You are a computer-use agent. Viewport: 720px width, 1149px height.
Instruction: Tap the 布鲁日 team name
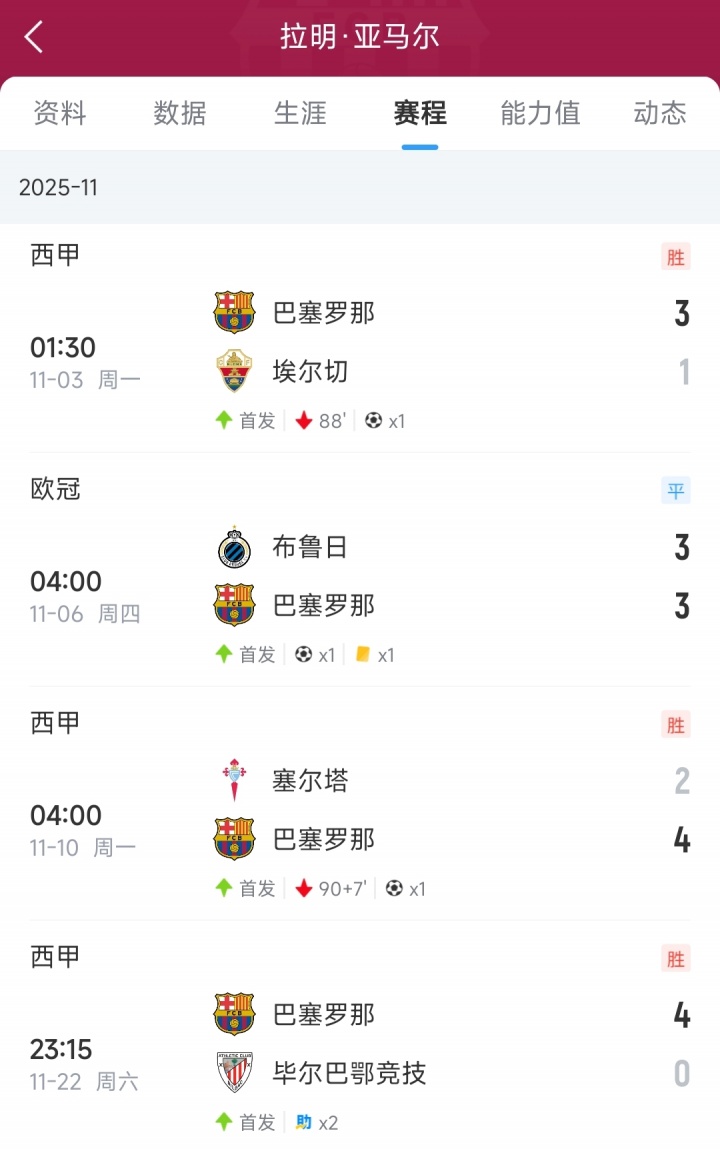pyautogui.click(x=311, y=547)
